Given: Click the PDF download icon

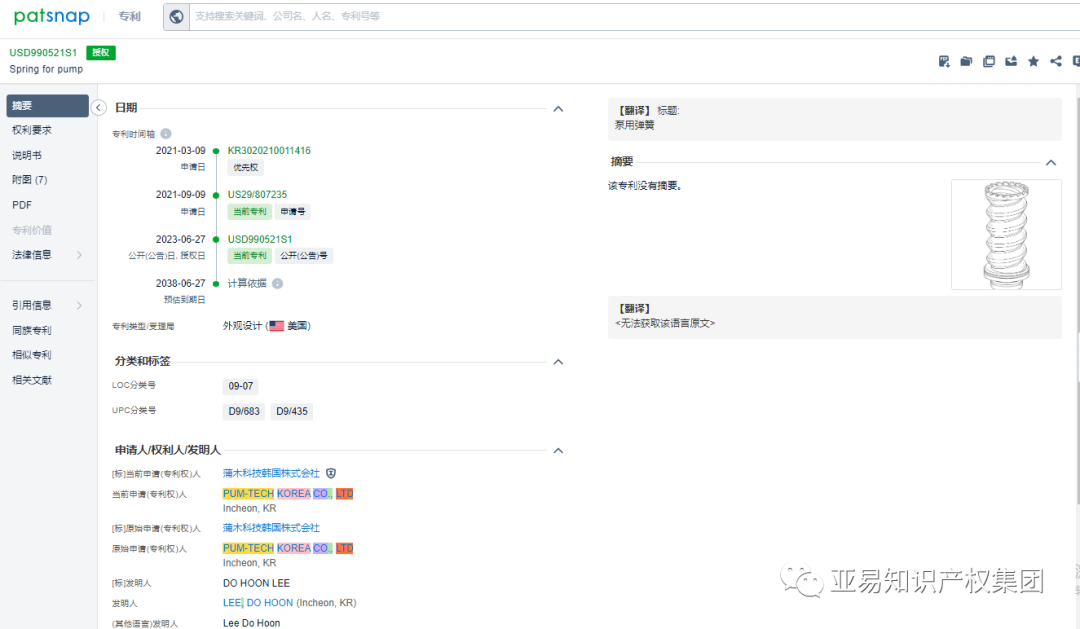Looking at the screenshot, I should point(944,61).
